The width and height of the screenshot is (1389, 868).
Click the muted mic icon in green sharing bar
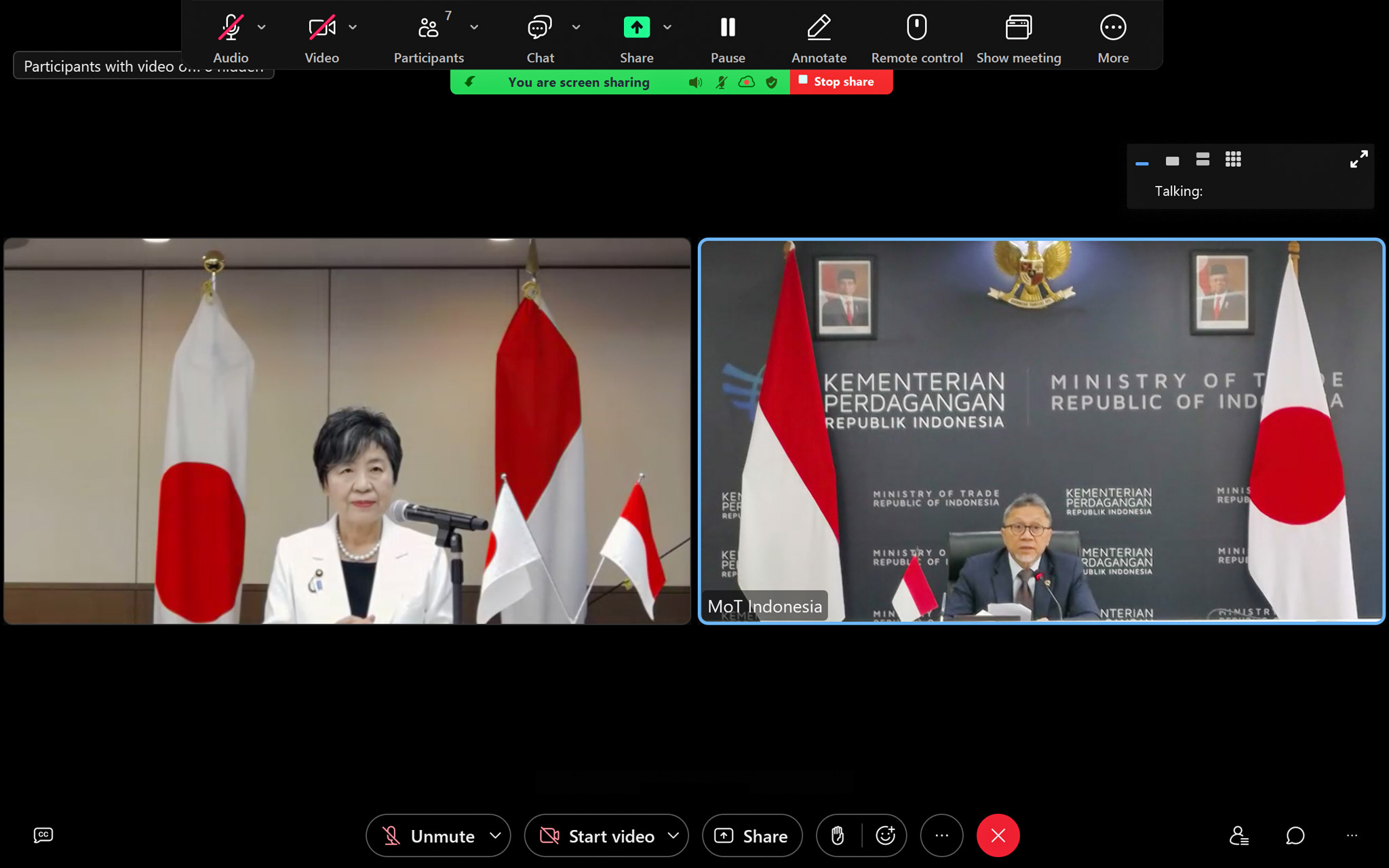(x=722, y=82)
